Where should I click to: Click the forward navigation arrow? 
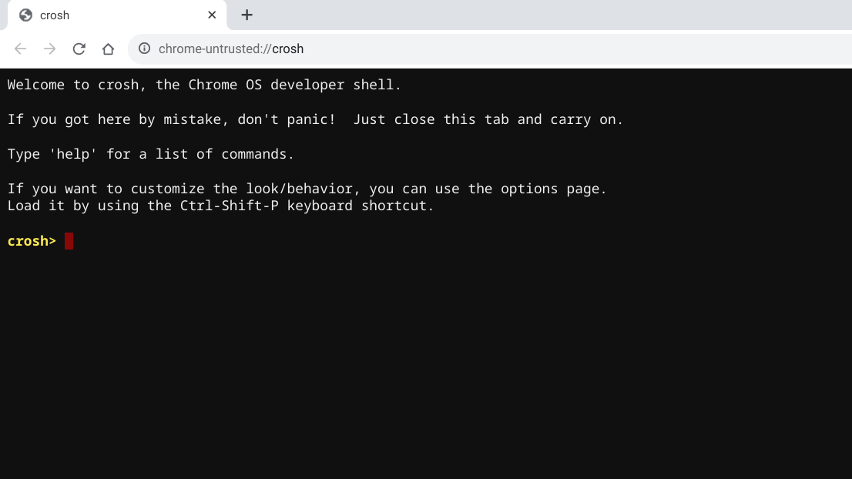[x=50, y=49]
